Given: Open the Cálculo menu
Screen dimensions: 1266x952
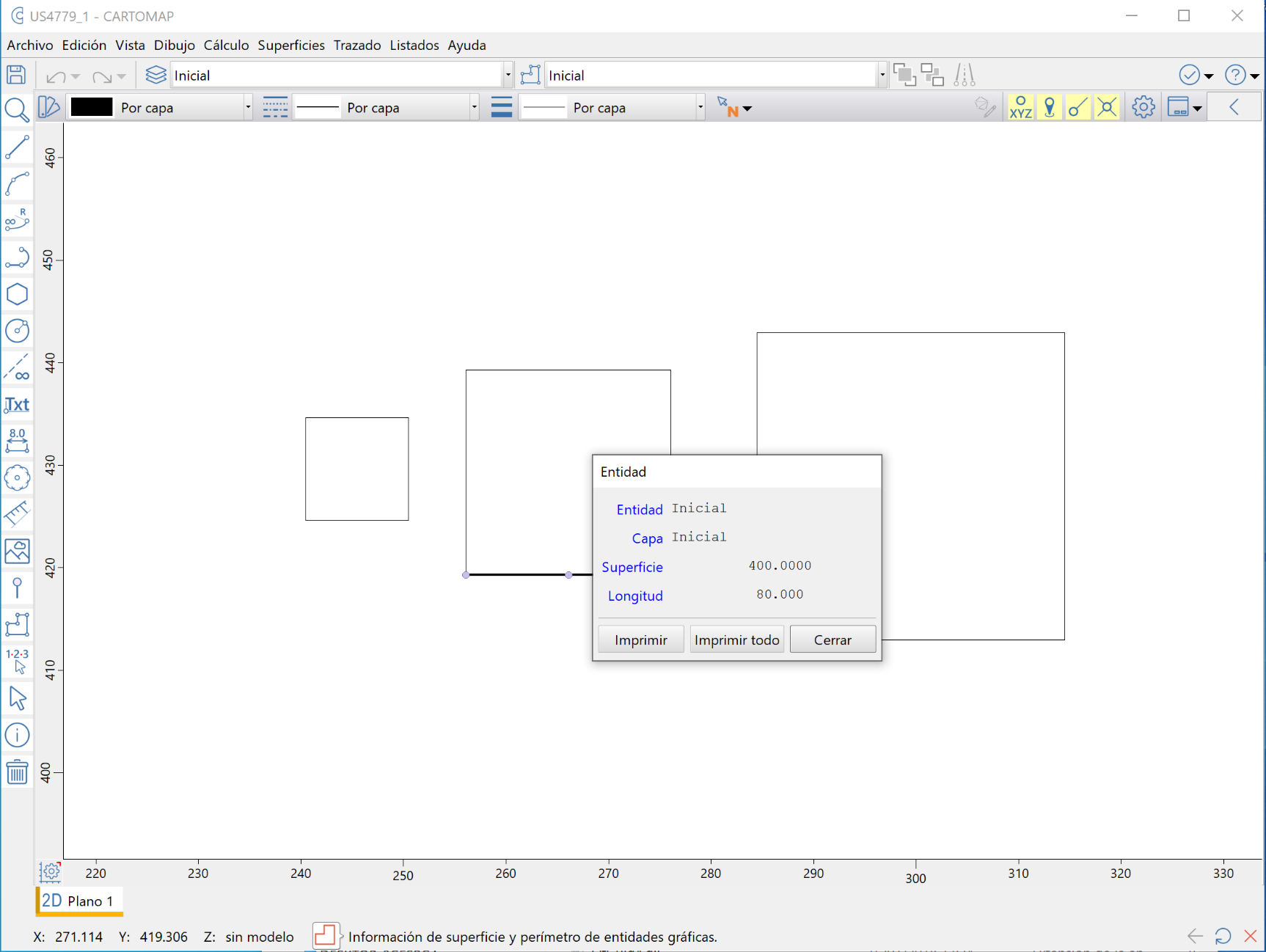Looking at the screenshot, I should [x=226, y=45].
